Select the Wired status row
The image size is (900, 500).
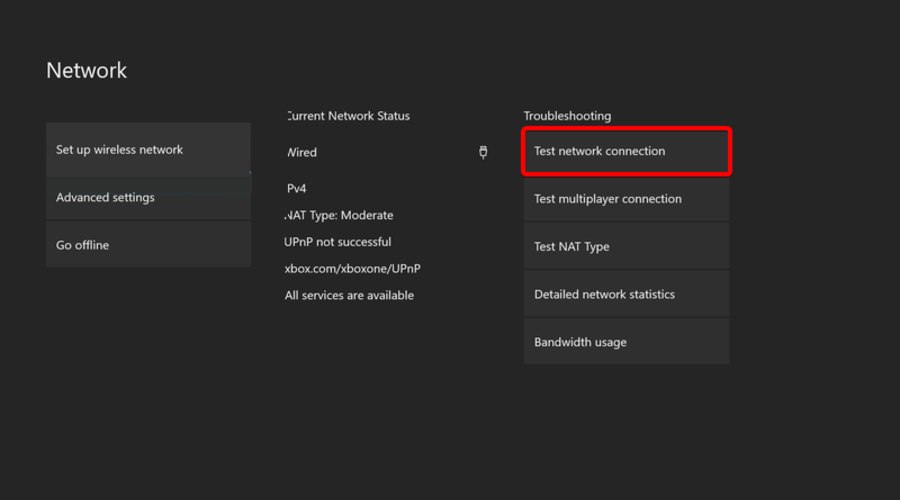tap(387, 152)
